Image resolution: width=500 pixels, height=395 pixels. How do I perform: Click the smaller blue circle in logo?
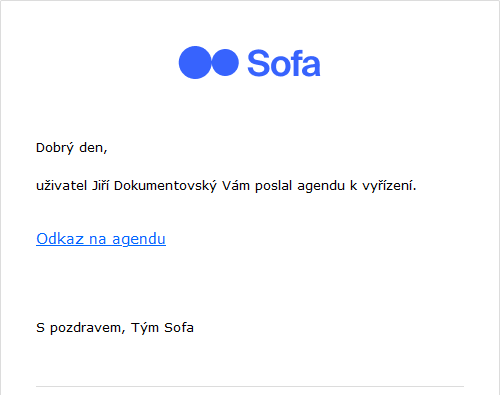tap(225, 62)
